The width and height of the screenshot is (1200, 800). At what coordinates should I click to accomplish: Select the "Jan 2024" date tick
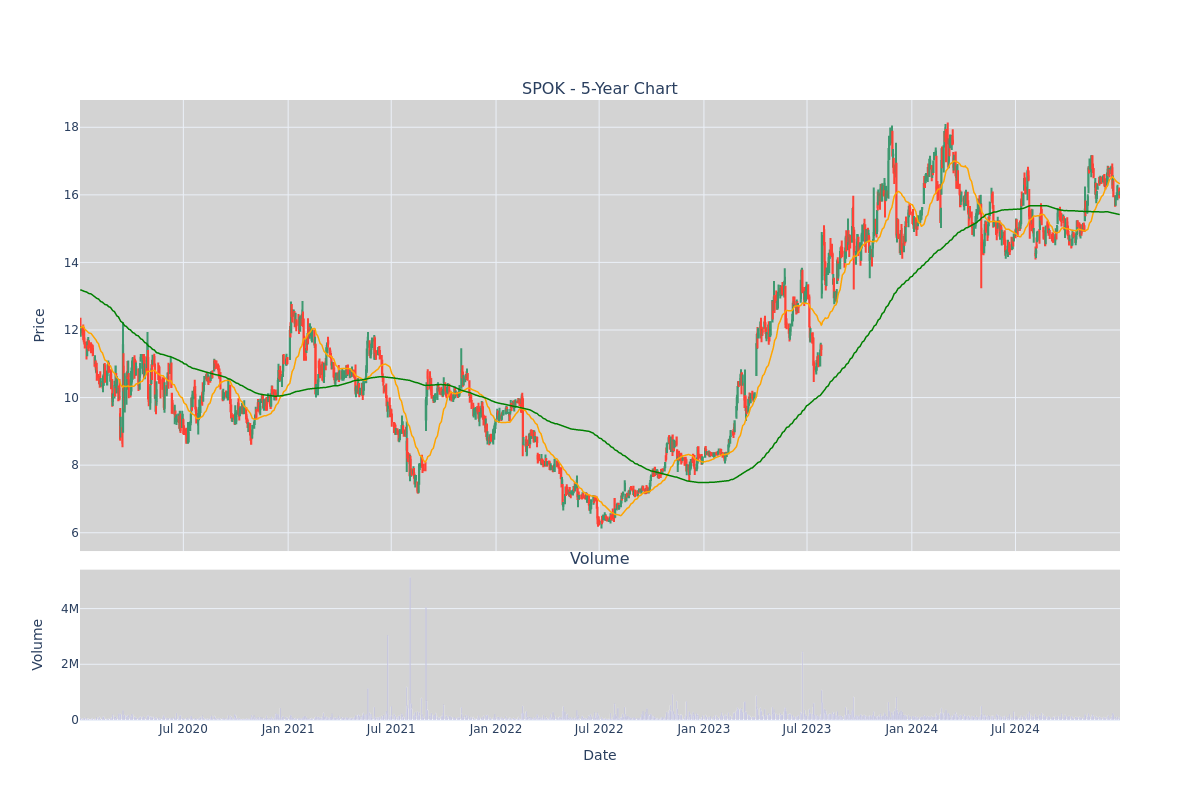(912, 729)
